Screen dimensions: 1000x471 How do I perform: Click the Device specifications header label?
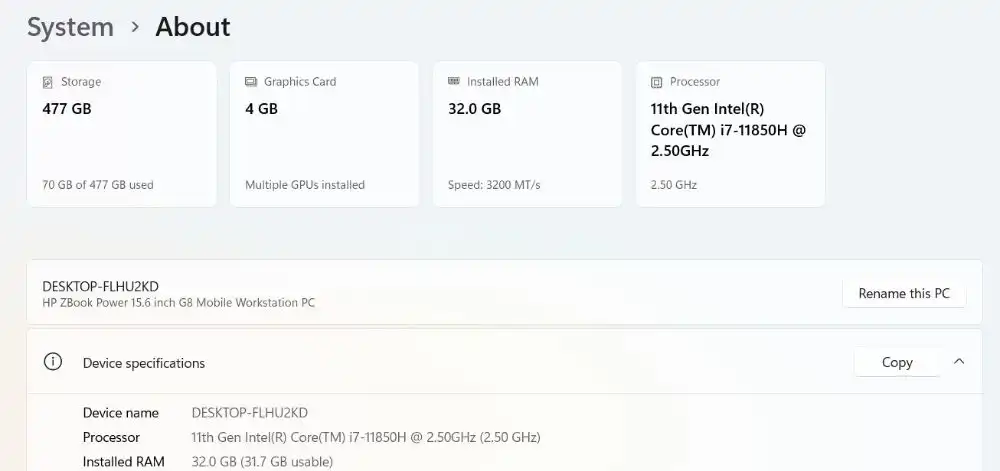coord(144,363)
